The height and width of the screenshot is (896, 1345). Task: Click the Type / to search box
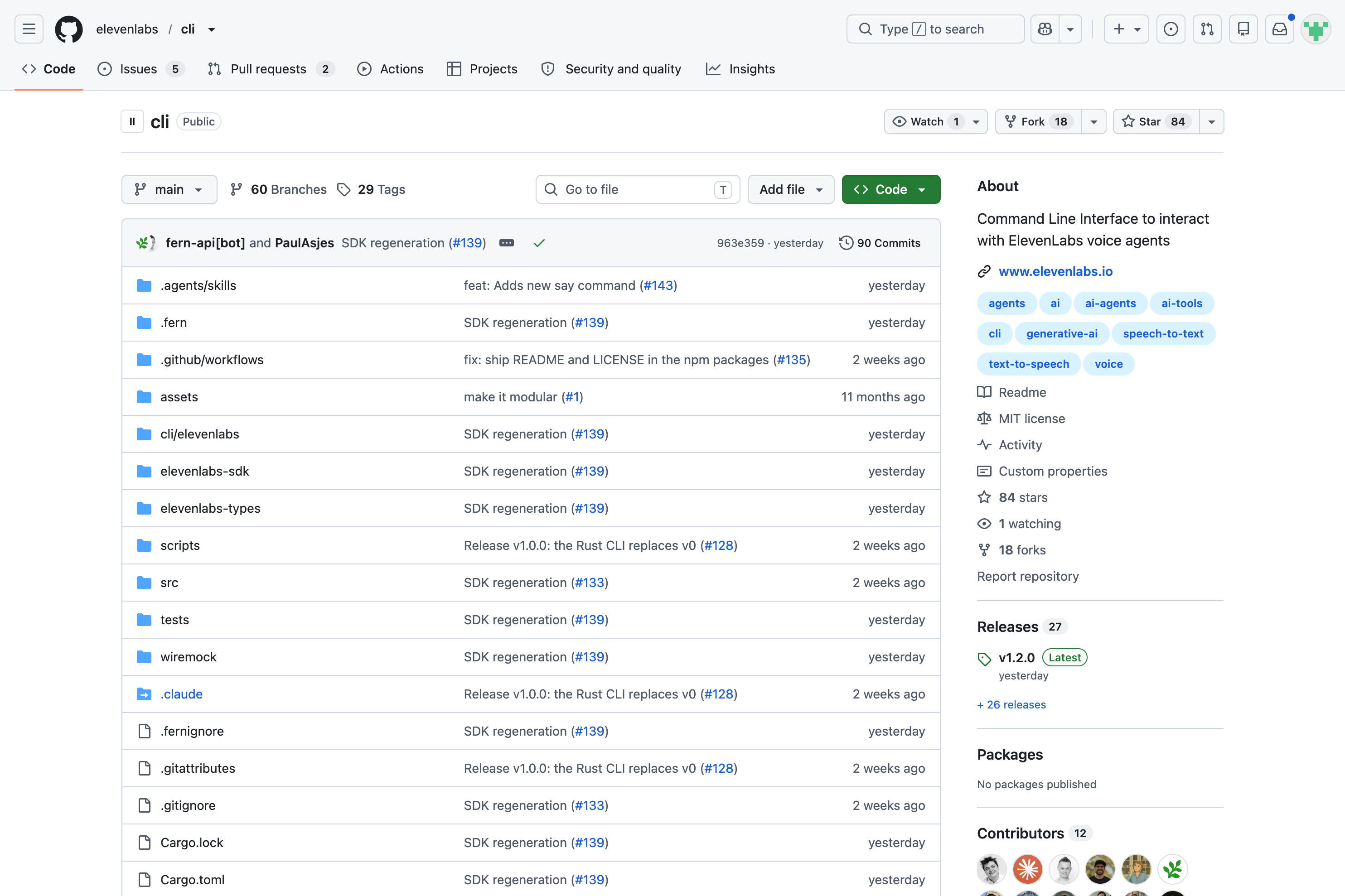click(935, 29)
